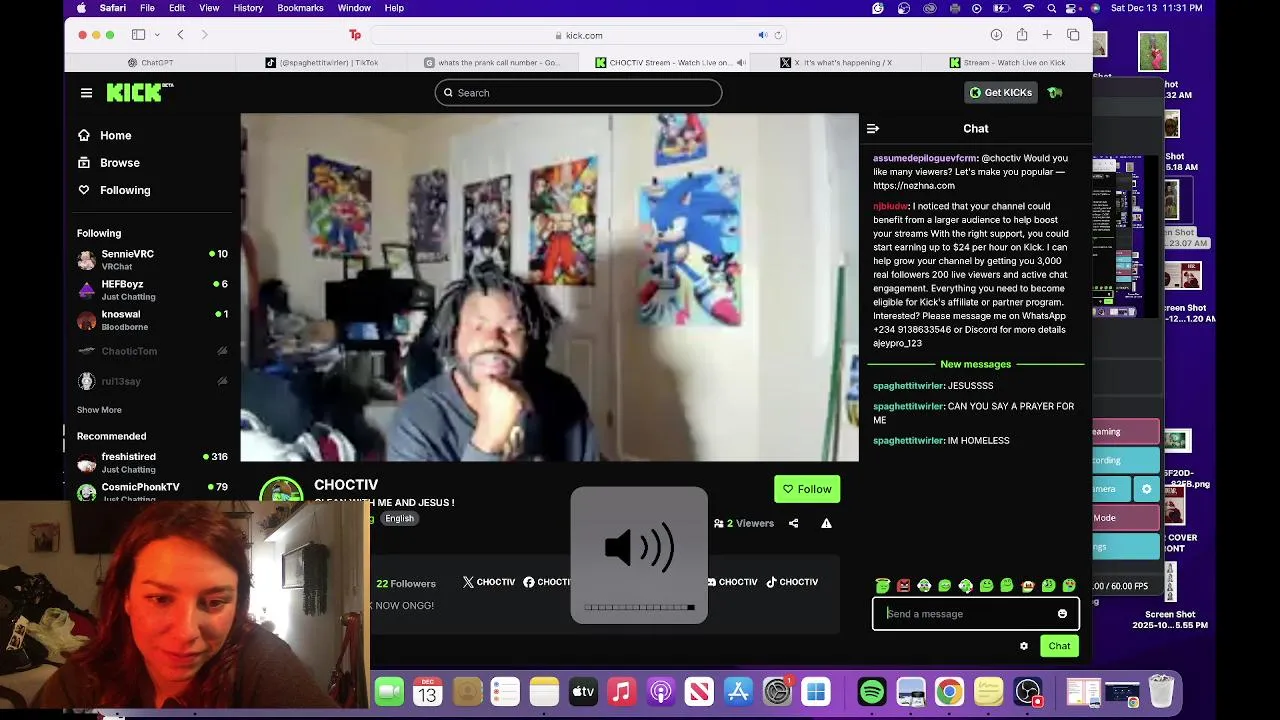This screenshot has width=1280, height=720.
Task: Send message with the green Chat button
Action: 1059,646
